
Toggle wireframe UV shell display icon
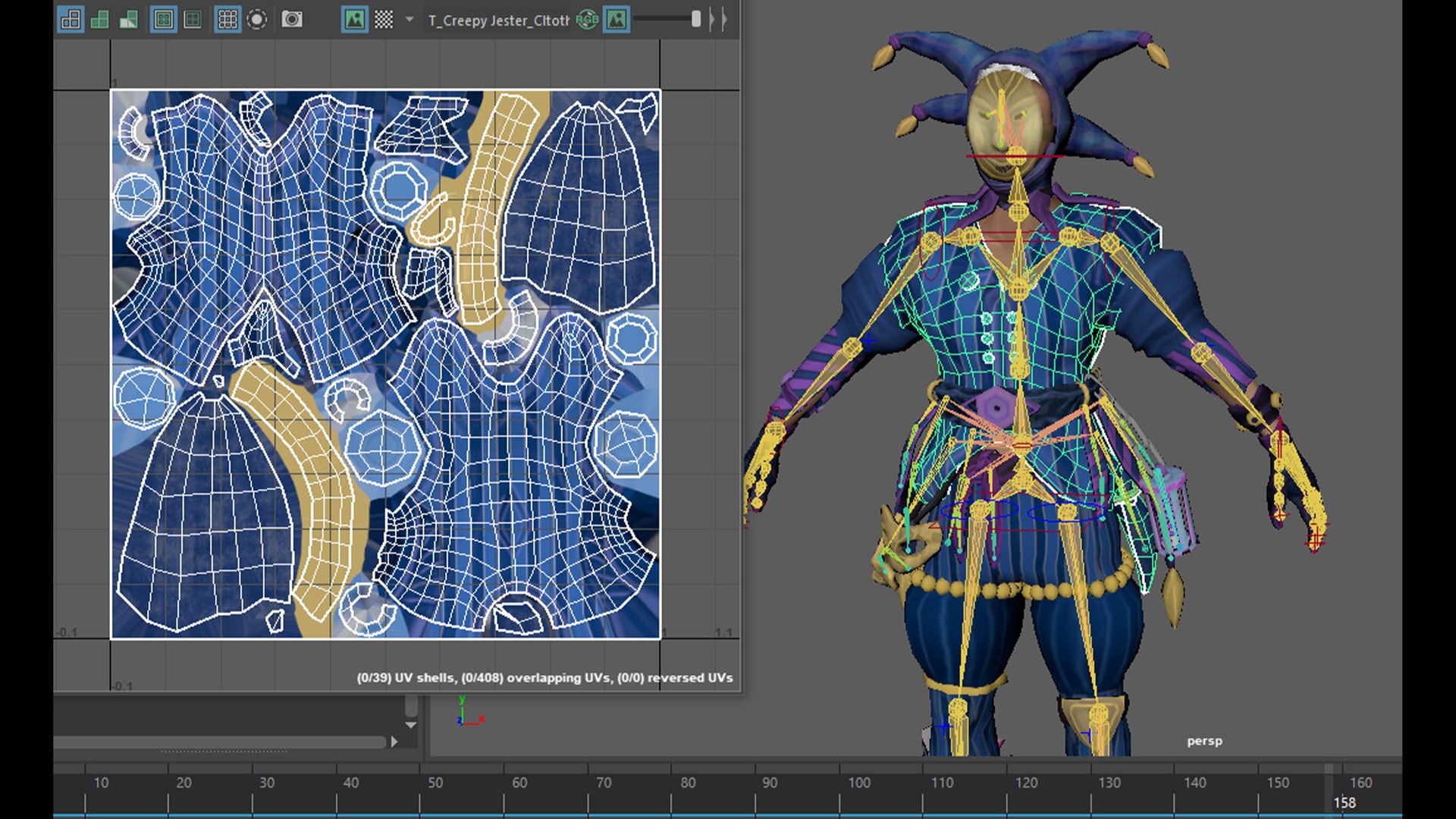pyautogui.click(x=71, y=20)
